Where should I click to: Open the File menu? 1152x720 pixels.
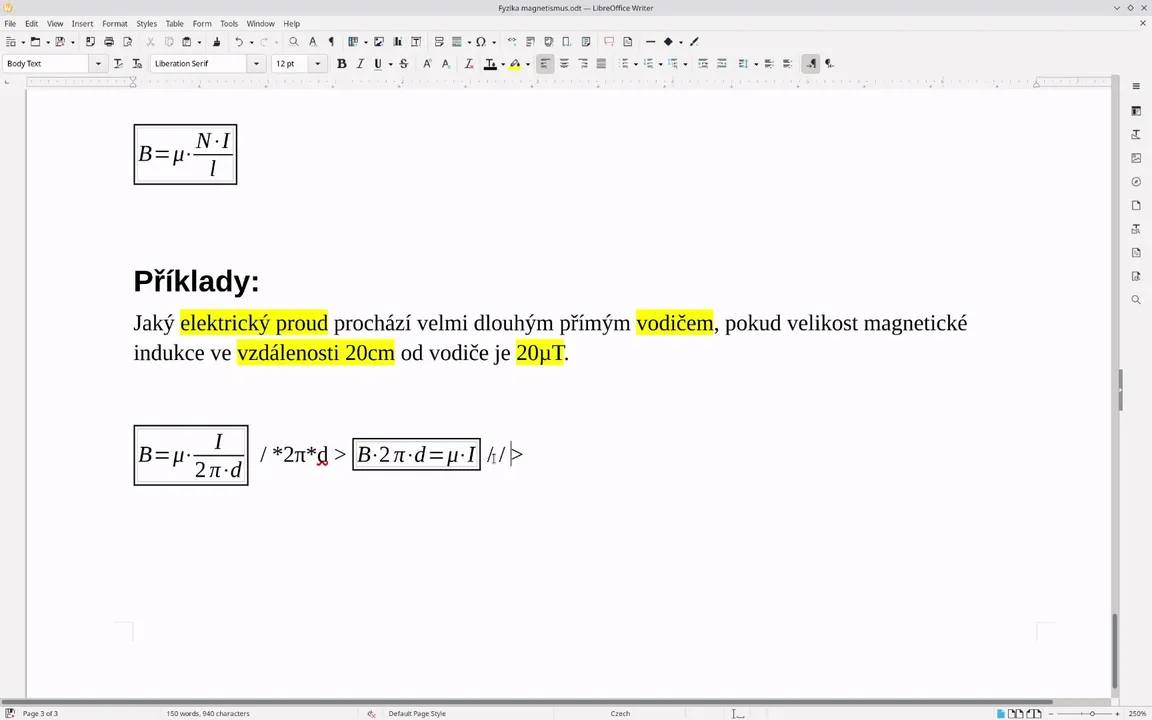[10, 24]
